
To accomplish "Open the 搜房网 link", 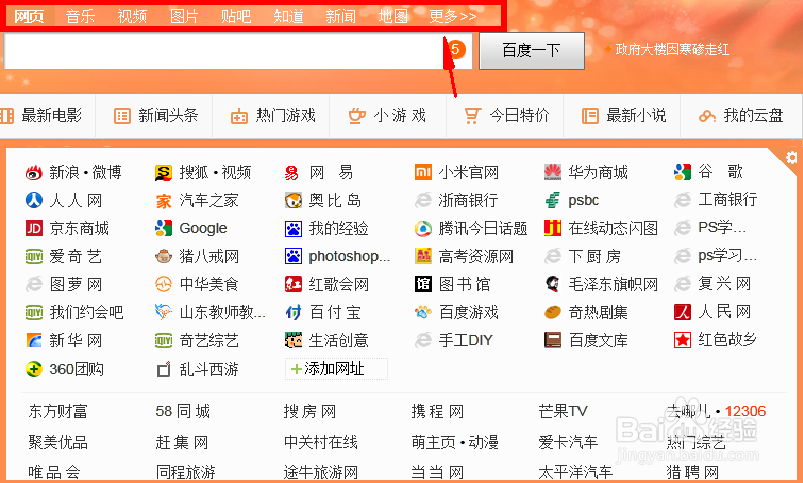I will point(310,411).
